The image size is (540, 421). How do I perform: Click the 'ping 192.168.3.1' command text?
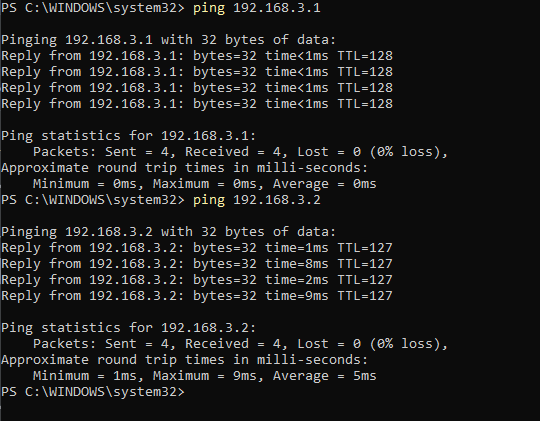[x=257, y=8]
